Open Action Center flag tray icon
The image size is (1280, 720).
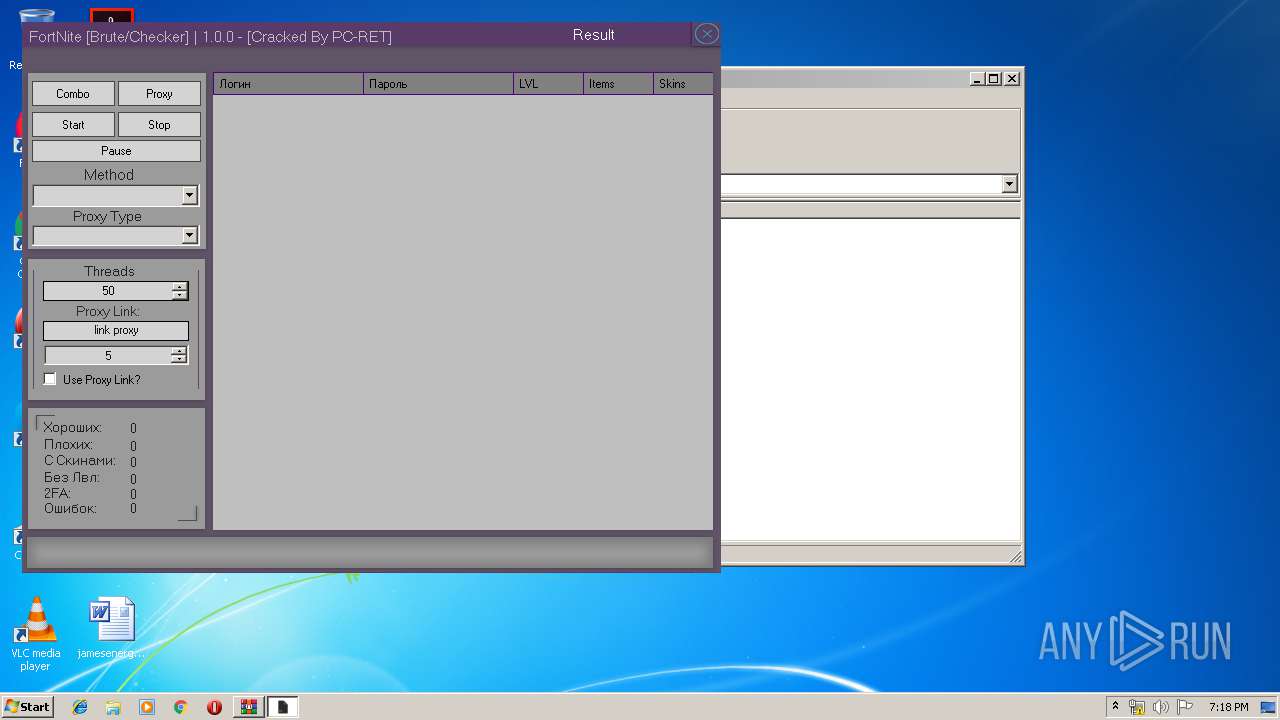coord(1185,707)
